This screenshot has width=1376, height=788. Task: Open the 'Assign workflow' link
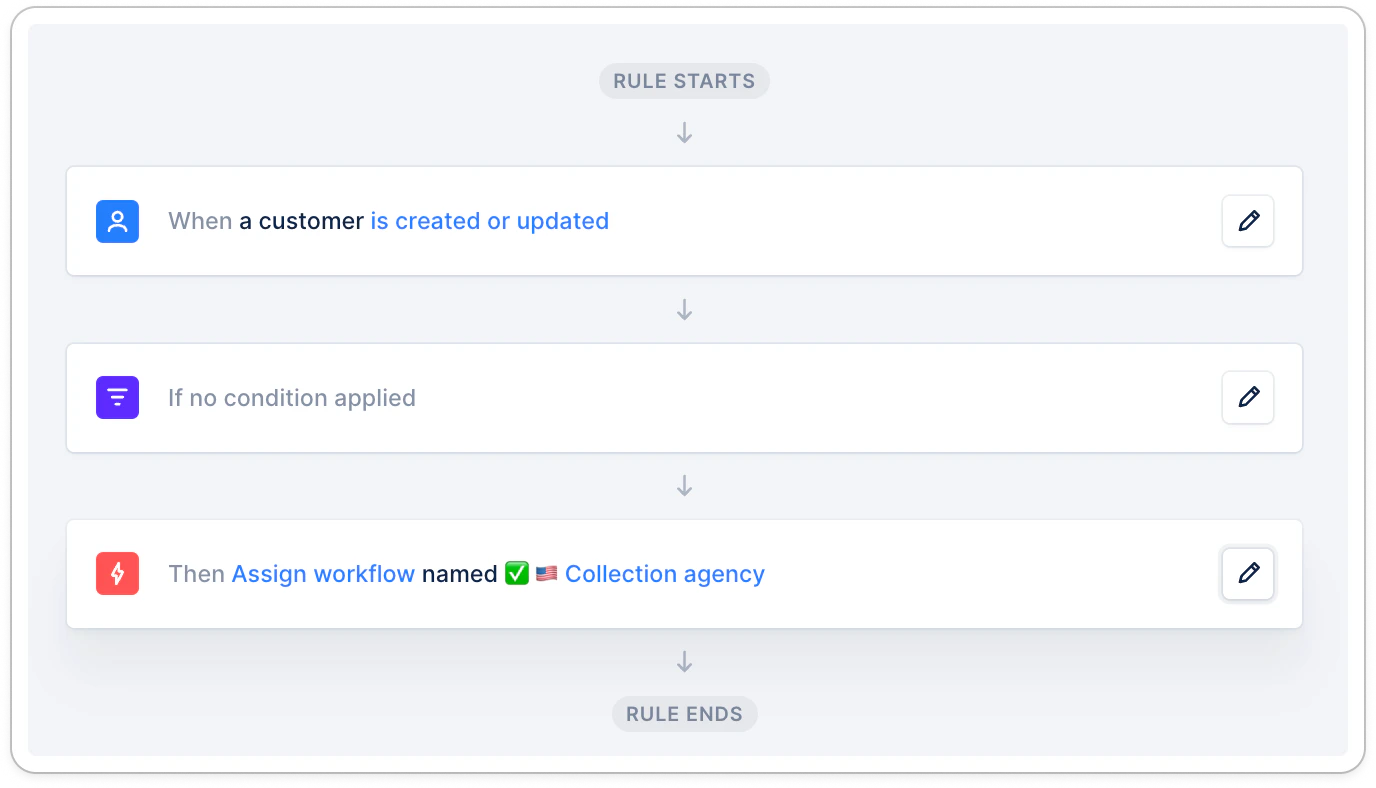click(x=323, y=574)
